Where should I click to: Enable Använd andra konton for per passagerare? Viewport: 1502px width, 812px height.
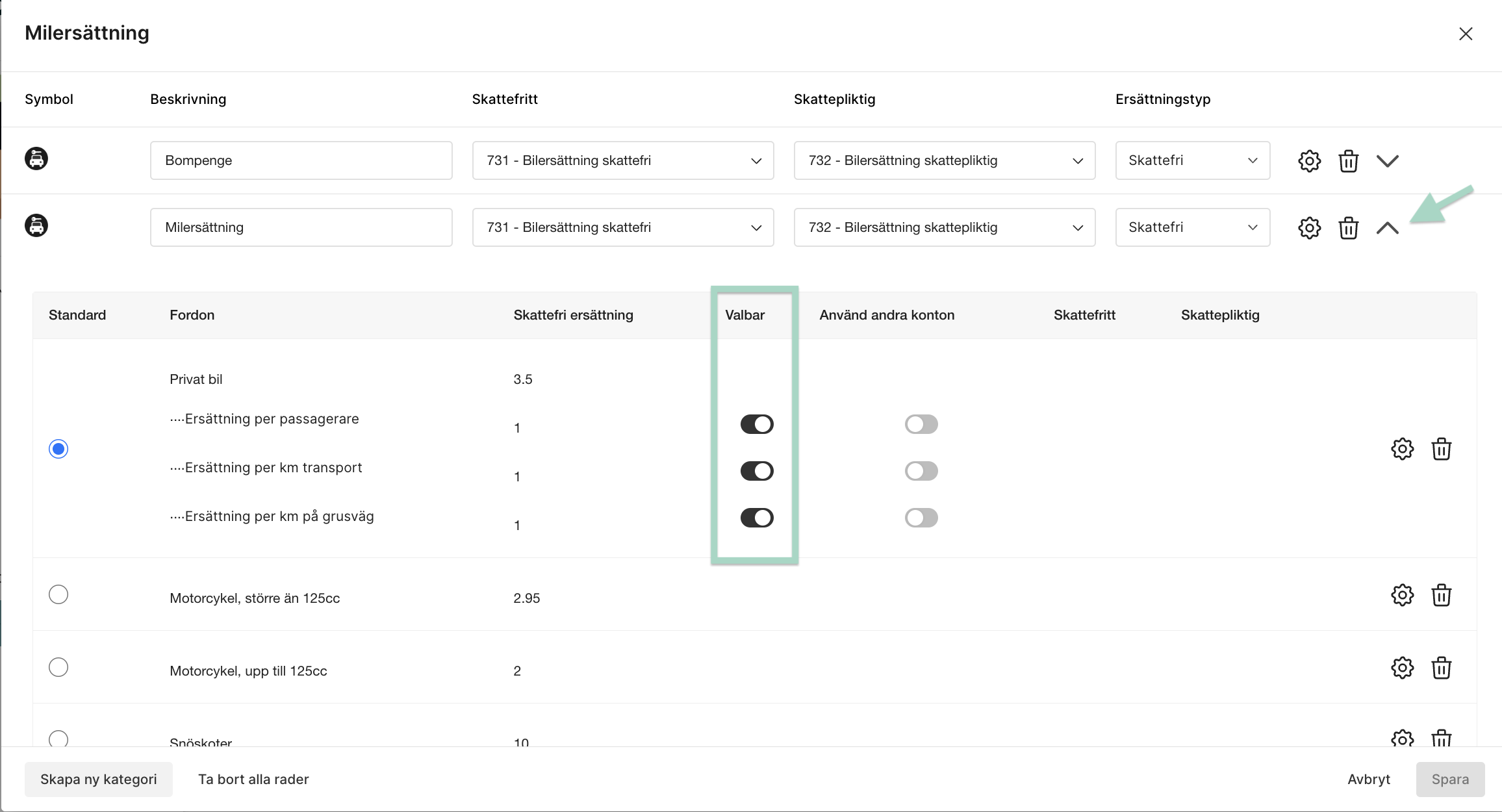[921, 424]
